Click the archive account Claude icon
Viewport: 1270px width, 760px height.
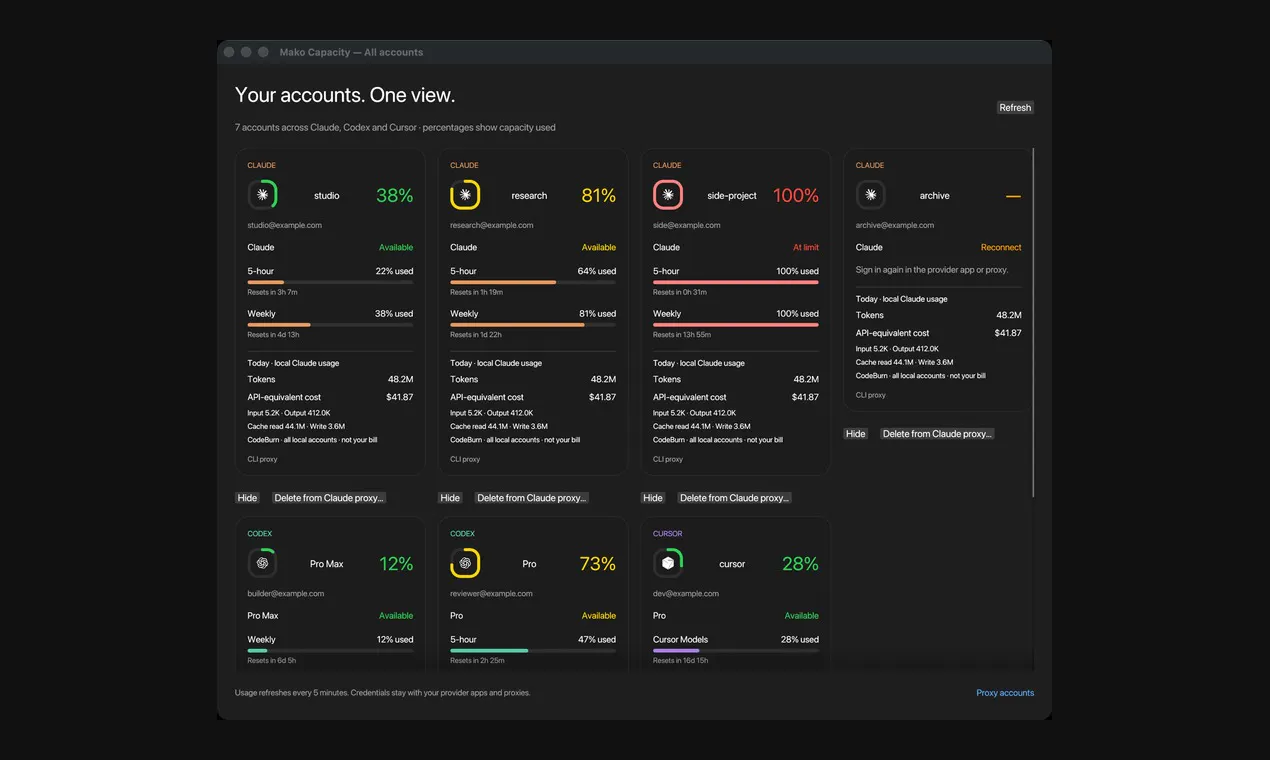[871, 195]
